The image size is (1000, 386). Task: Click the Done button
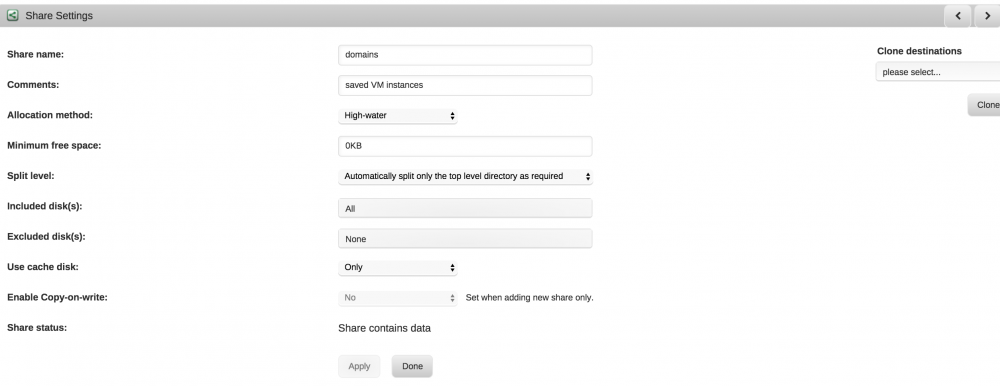[412, 366]
